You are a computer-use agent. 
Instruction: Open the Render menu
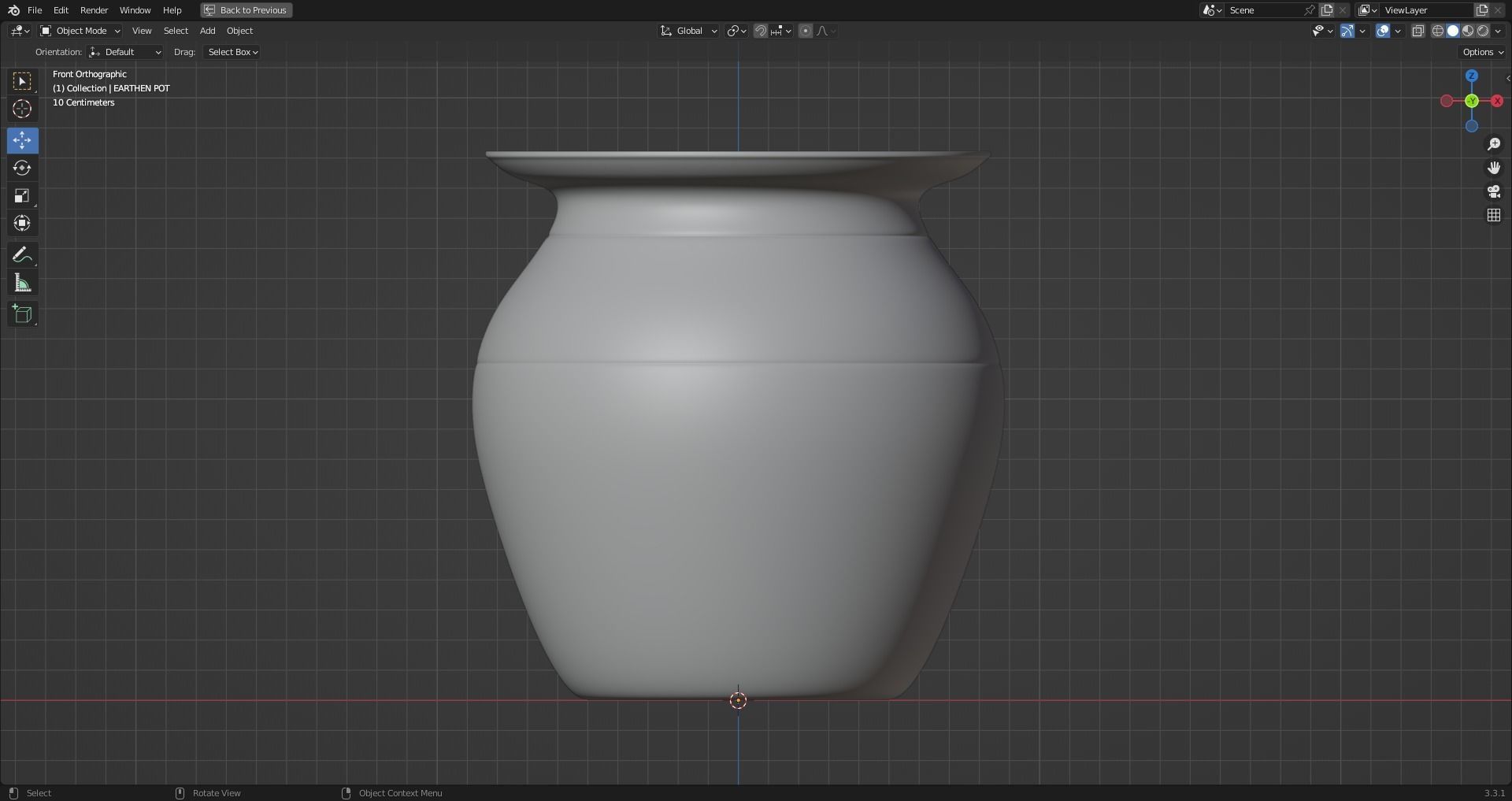coord(94,10)
